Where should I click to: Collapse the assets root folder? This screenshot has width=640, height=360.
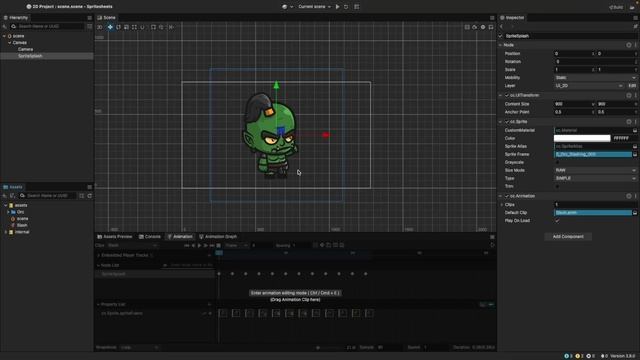click(x=5, y=205)
